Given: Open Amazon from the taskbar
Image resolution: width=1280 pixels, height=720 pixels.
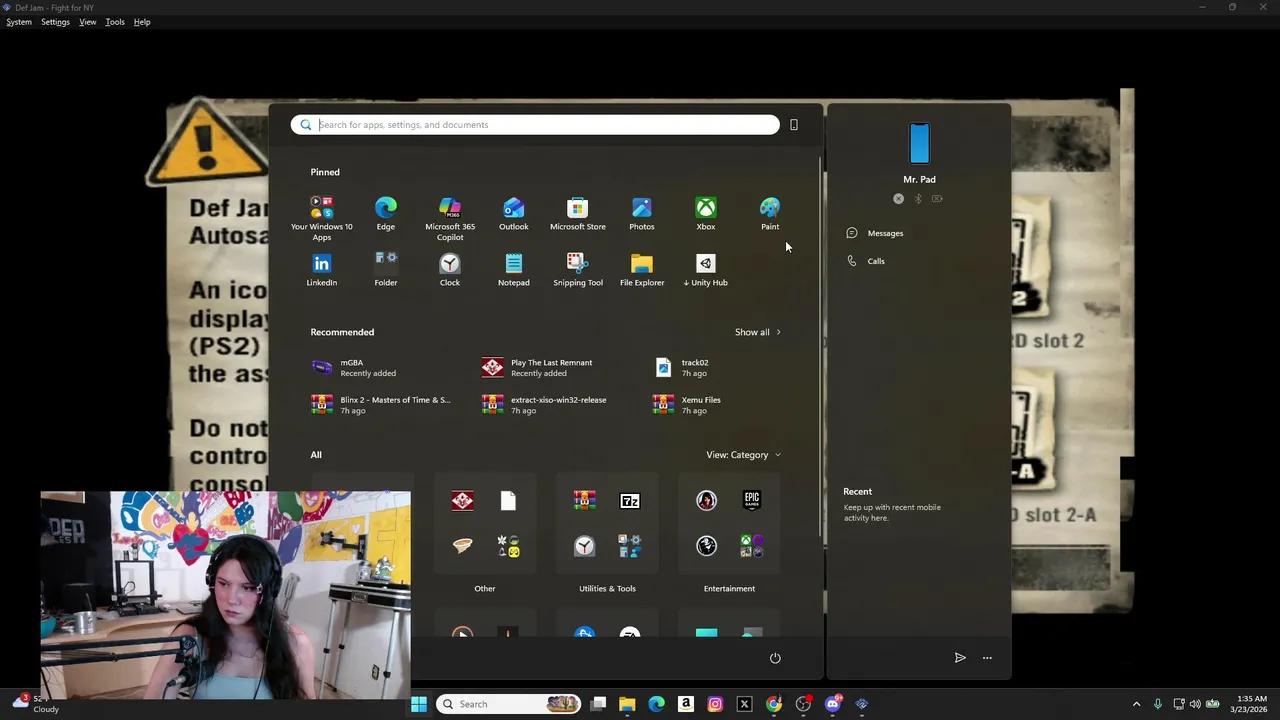Looking at the screenshot, I should (x=686, y=704).
